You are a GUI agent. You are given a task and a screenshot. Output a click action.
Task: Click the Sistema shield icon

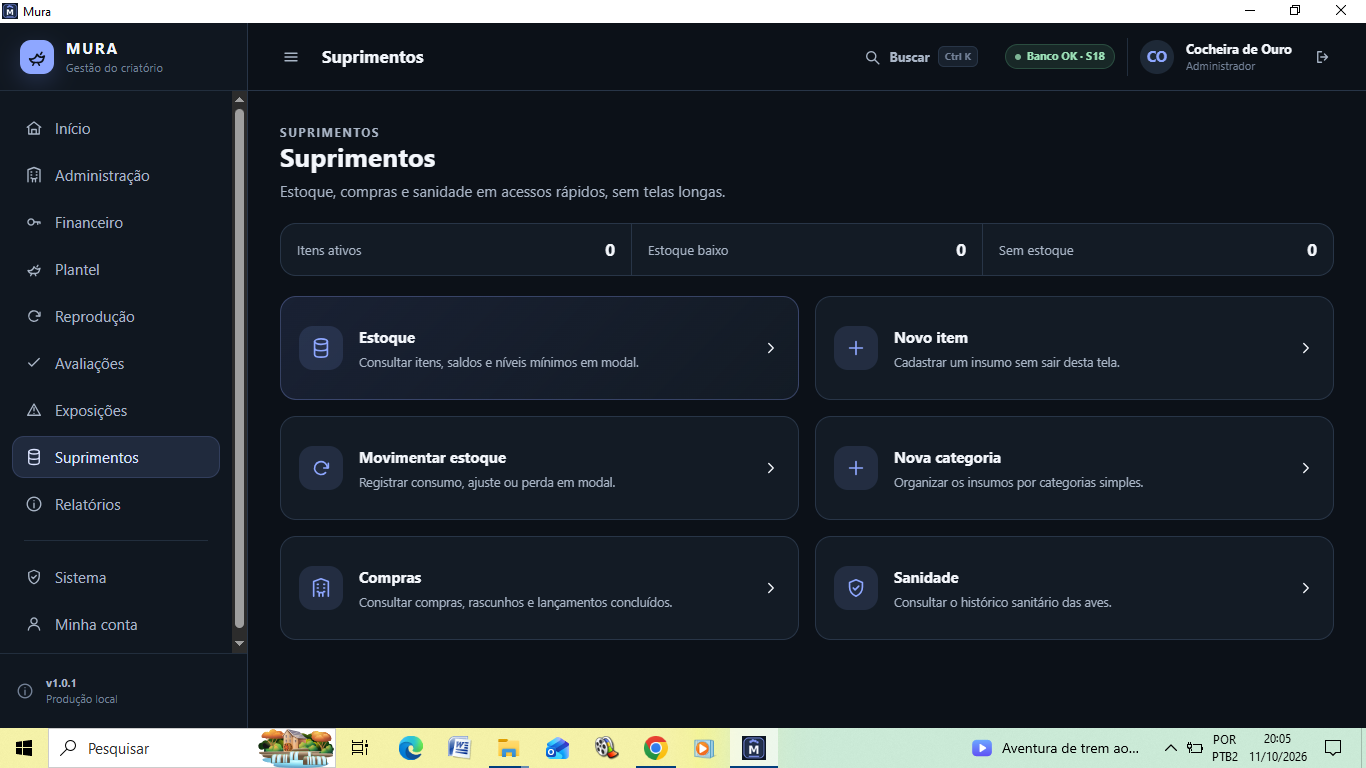point(34,577)
